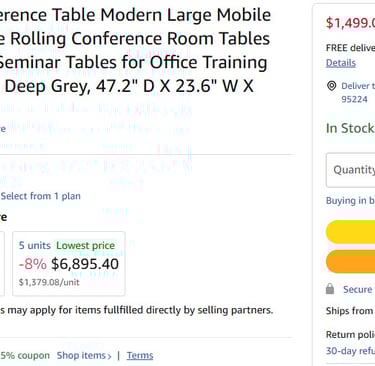This screenshot has height=366, width=375.
Task: Click the chevron after Shop items
Action: click(109, 356)
